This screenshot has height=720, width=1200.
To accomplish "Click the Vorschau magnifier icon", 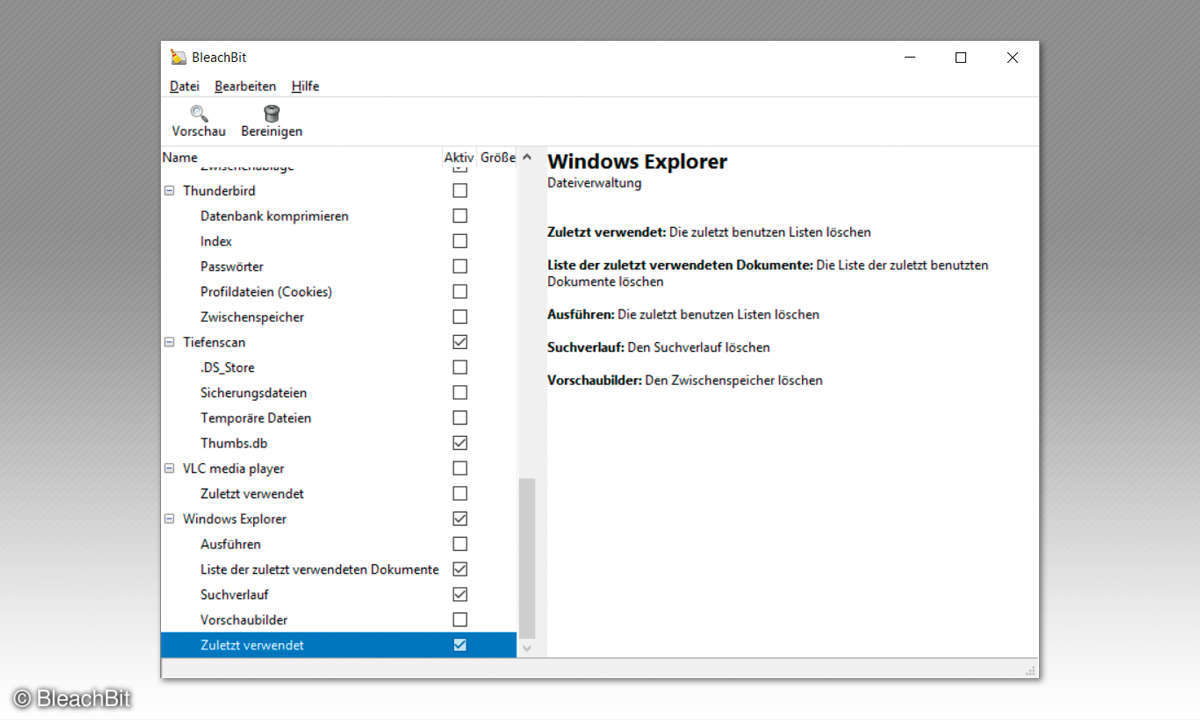I will click(199, 113).
